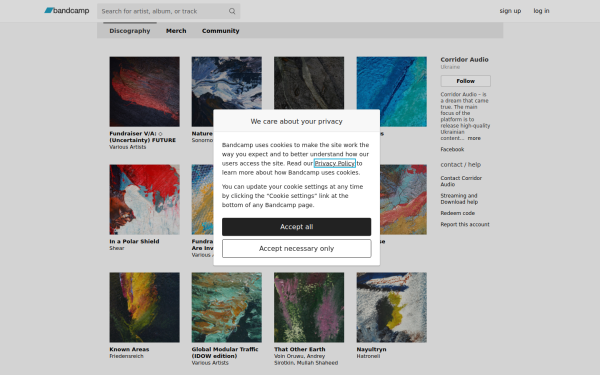Click the Fundraiser V/A (Uncertainty) FUTURE title
The height and width of the screenshot is (375, 600).
[143, 137]
